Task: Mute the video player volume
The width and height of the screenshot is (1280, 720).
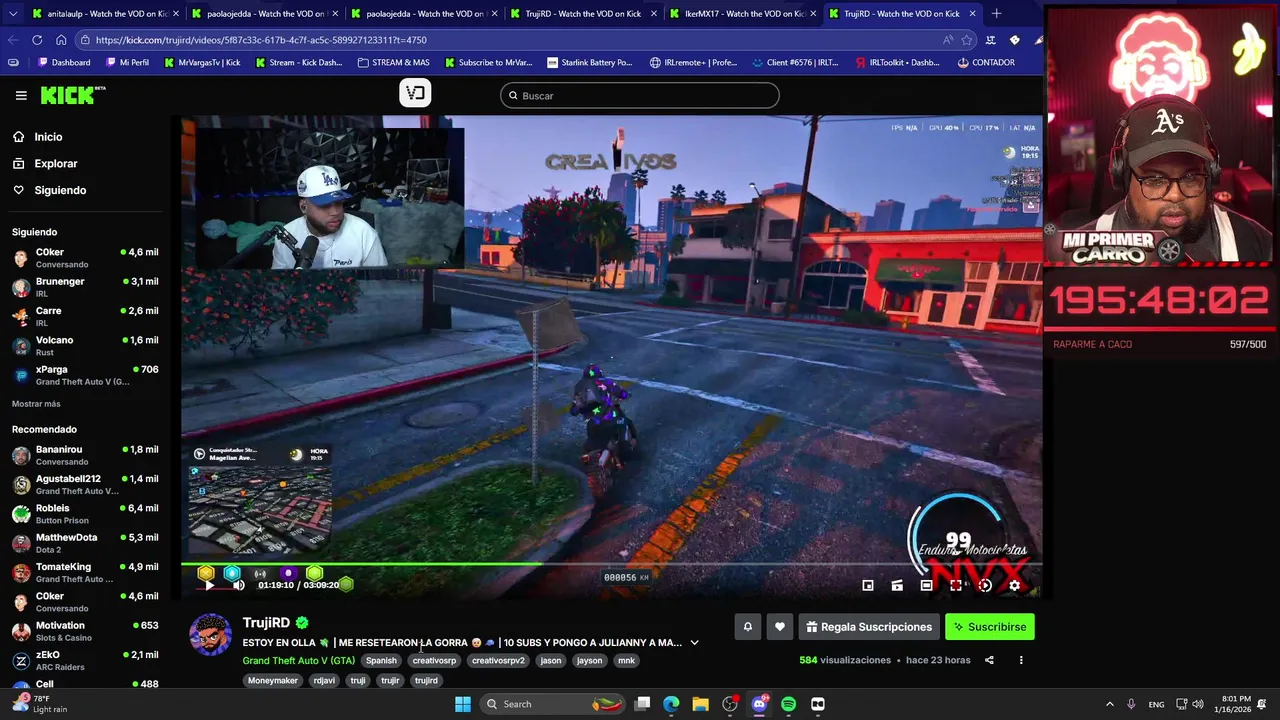Action: (x=239, y=585)
